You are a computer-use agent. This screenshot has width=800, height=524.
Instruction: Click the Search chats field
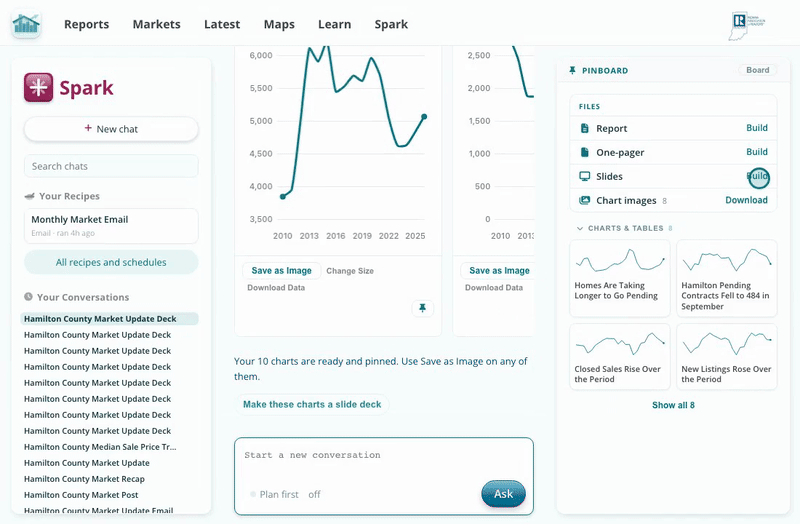click(x=111, y=166)
